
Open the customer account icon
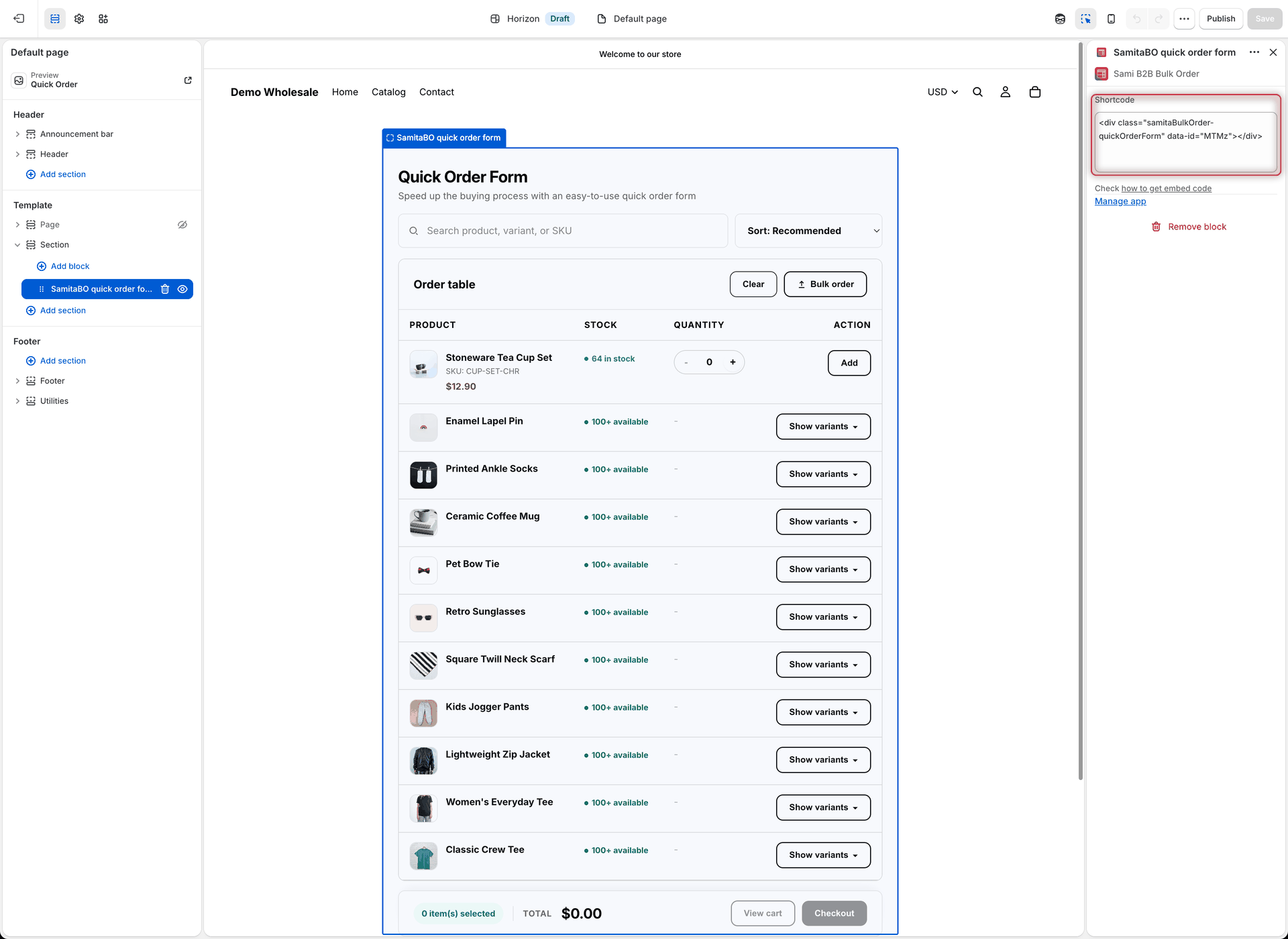pyautogui.click(x=1005, y=92)
